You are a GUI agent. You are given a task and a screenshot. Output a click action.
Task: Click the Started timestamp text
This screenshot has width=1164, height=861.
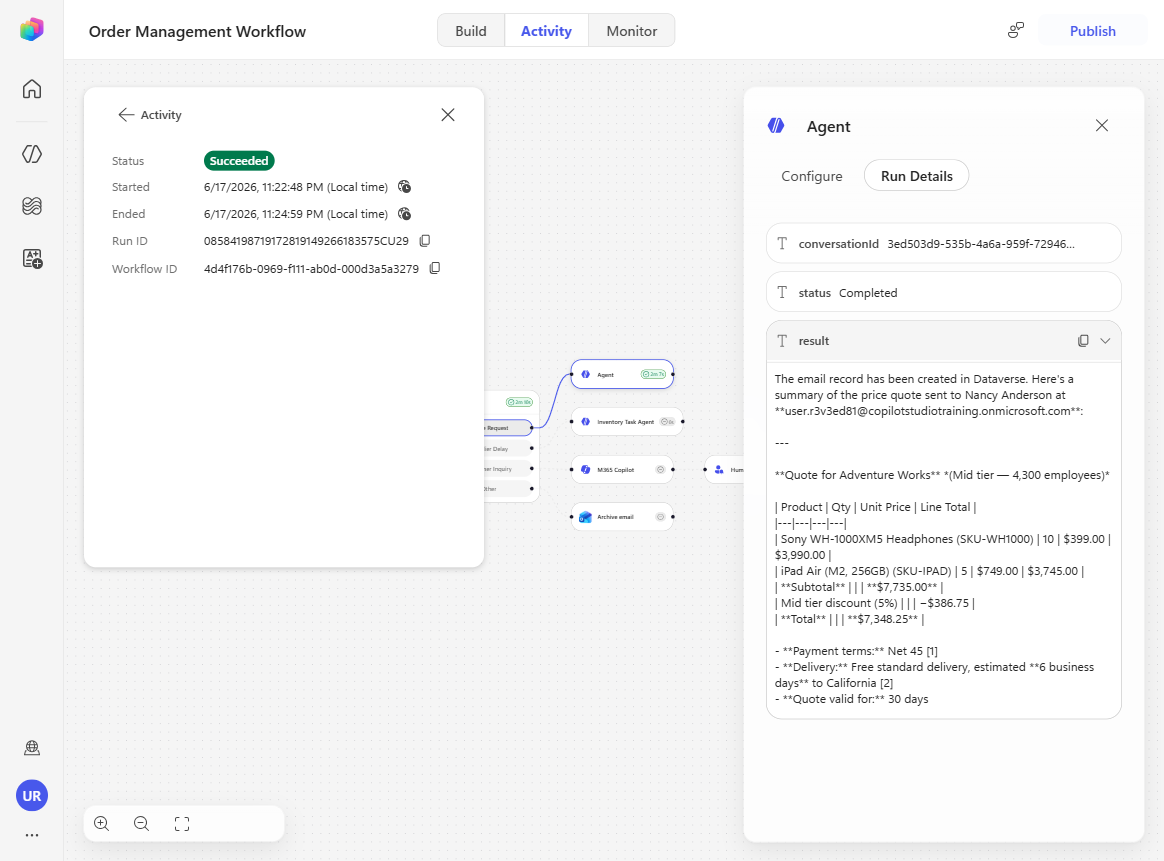pyautogui.click(x=295, y=187)
